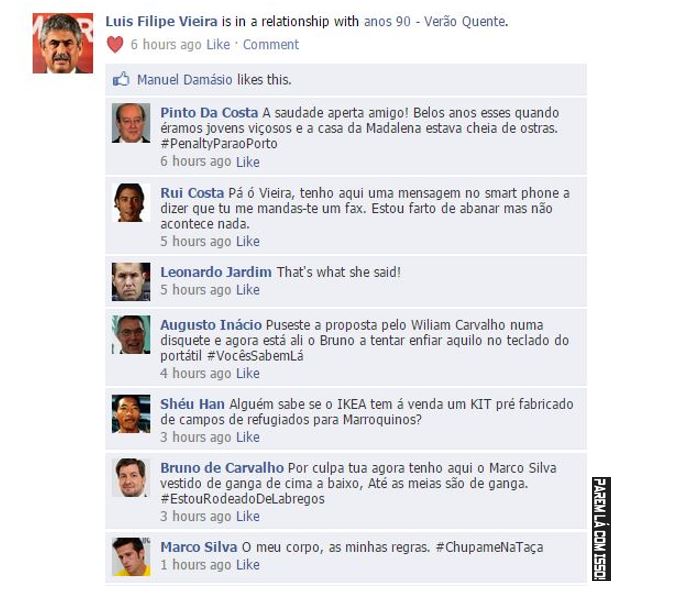Like Marco Silva's comment
Screen dimensions: 674x595
[248, 564]
